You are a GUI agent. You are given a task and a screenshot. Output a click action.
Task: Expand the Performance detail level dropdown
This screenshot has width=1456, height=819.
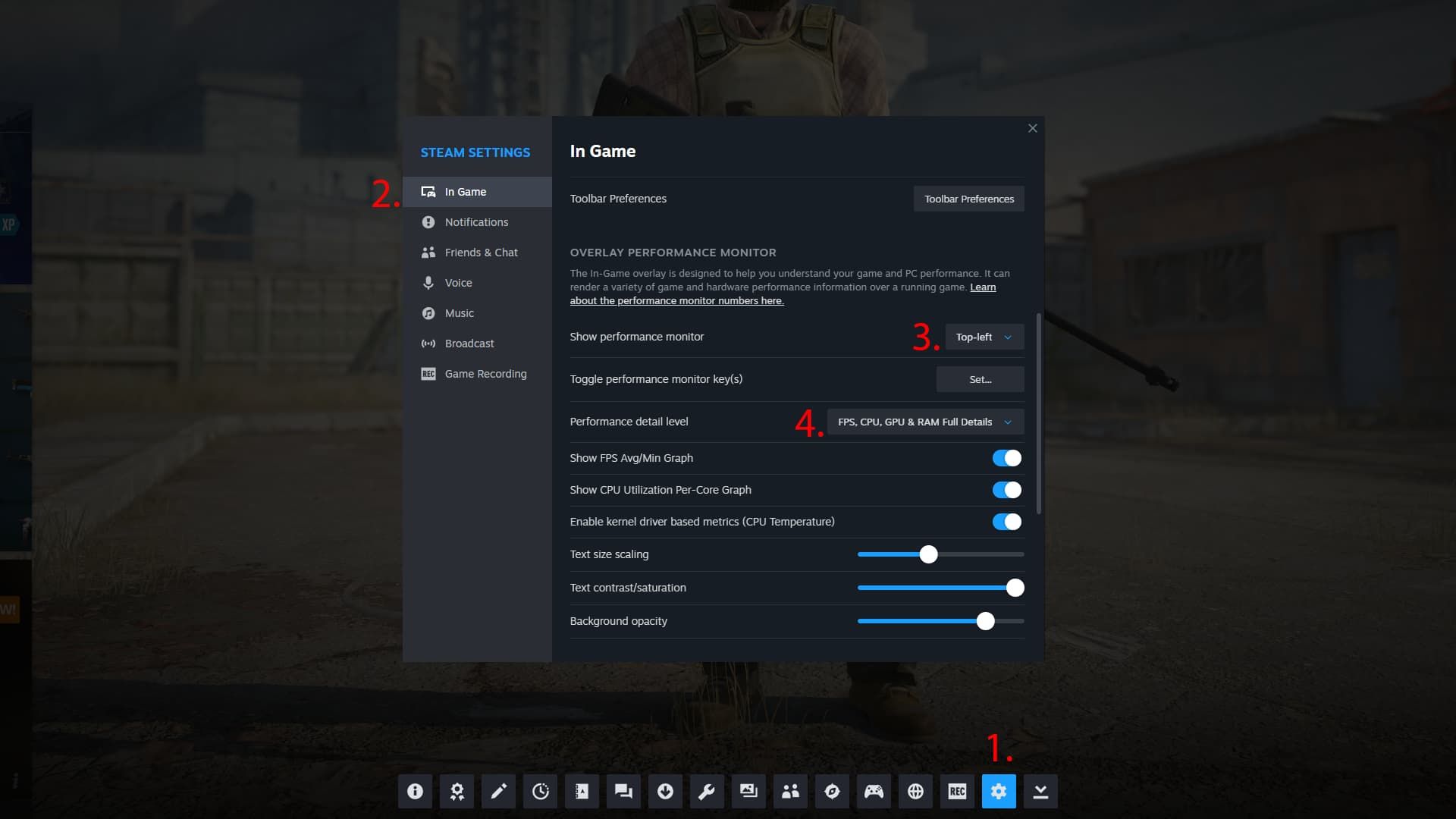tap(925, 422)
